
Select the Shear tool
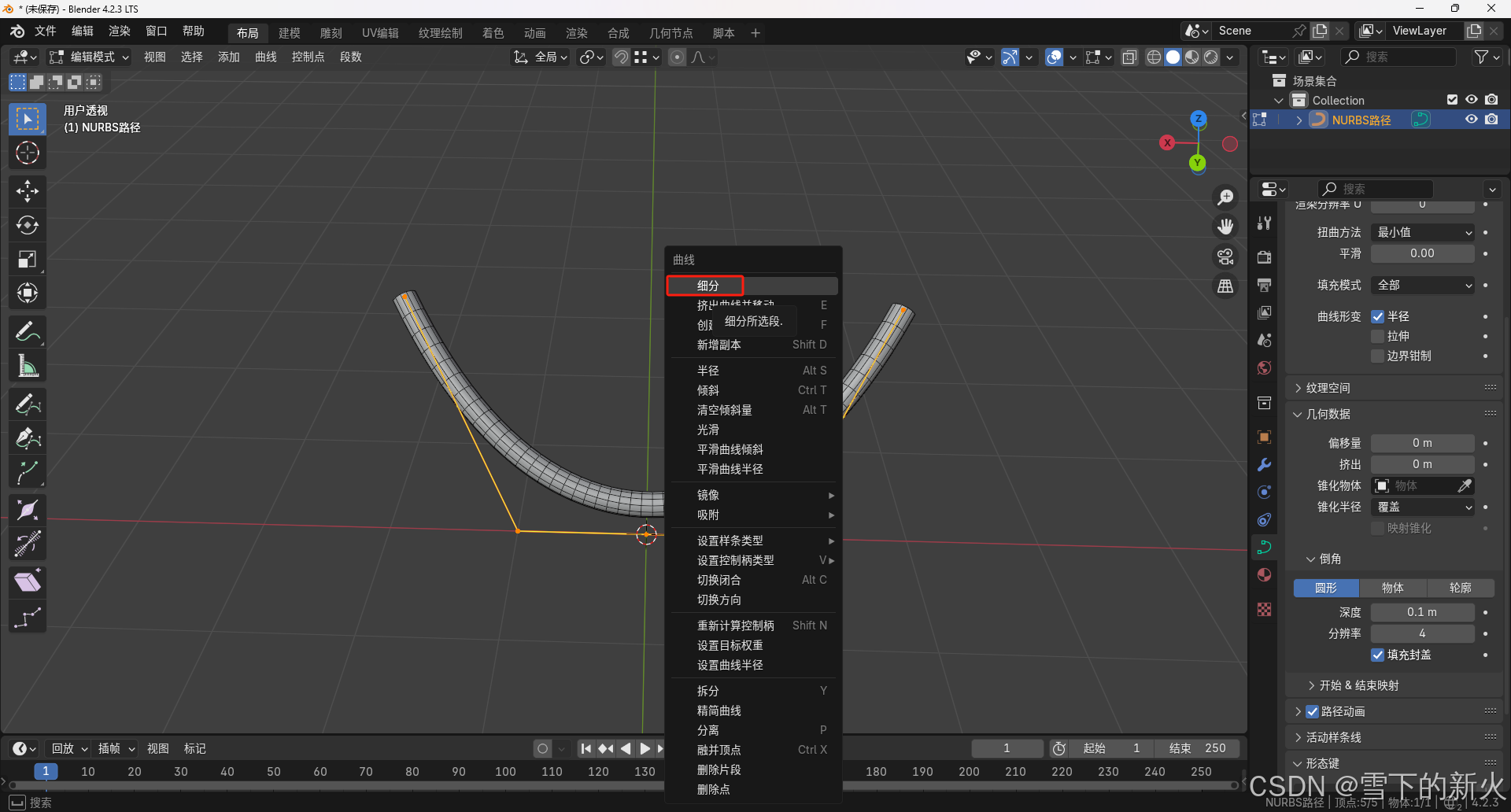point(28,582)
